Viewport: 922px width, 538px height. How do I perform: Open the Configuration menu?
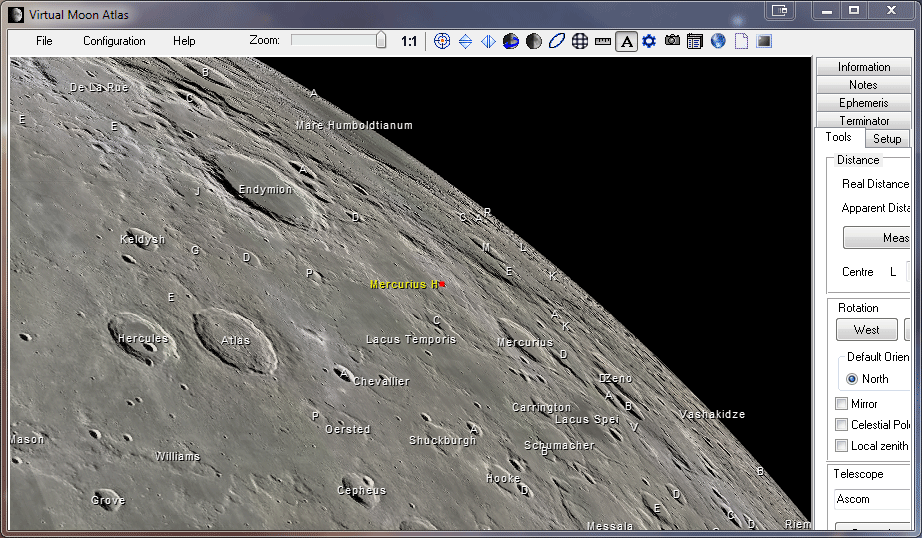(114, 41)
